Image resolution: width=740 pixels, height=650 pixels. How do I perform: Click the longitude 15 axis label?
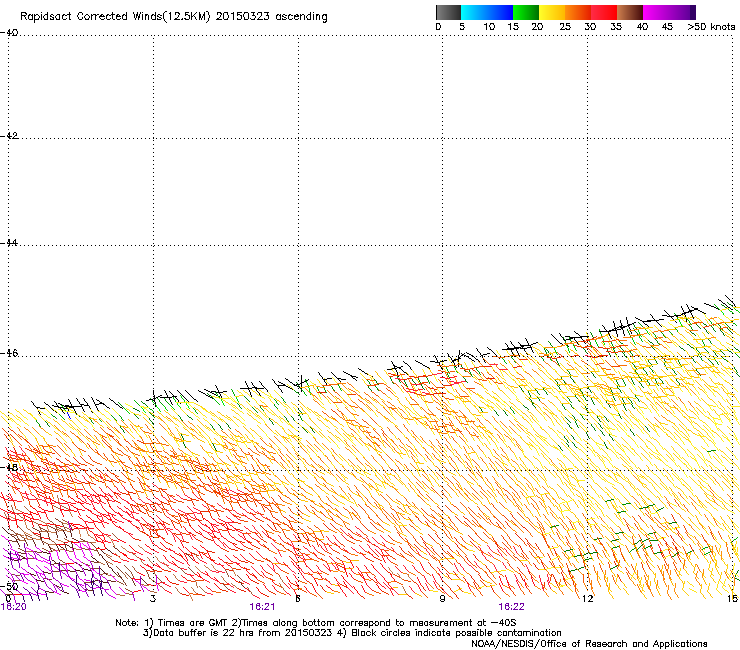click(732, 599)
